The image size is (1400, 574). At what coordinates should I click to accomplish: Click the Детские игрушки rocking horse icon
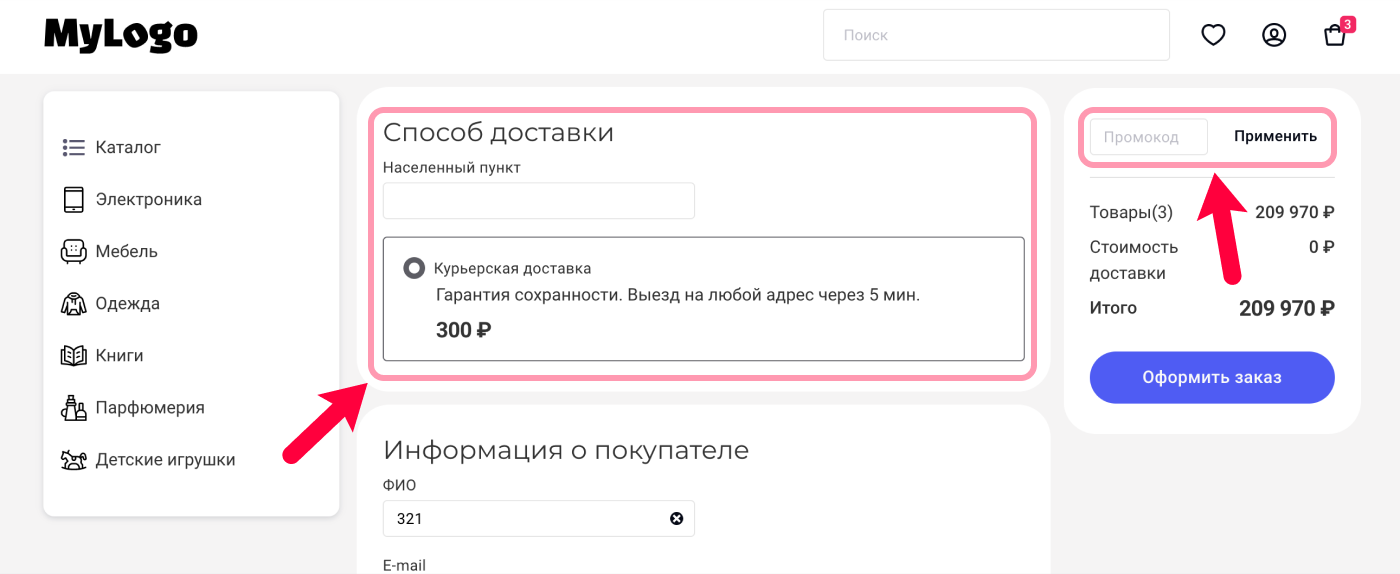click(73, 459)
